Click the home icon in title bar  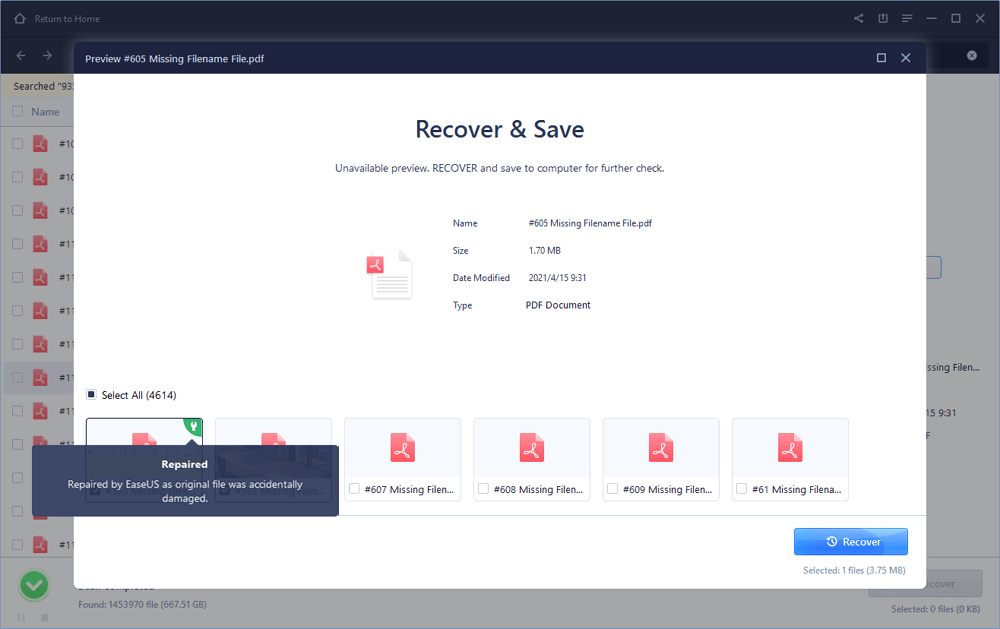(20, 18)
